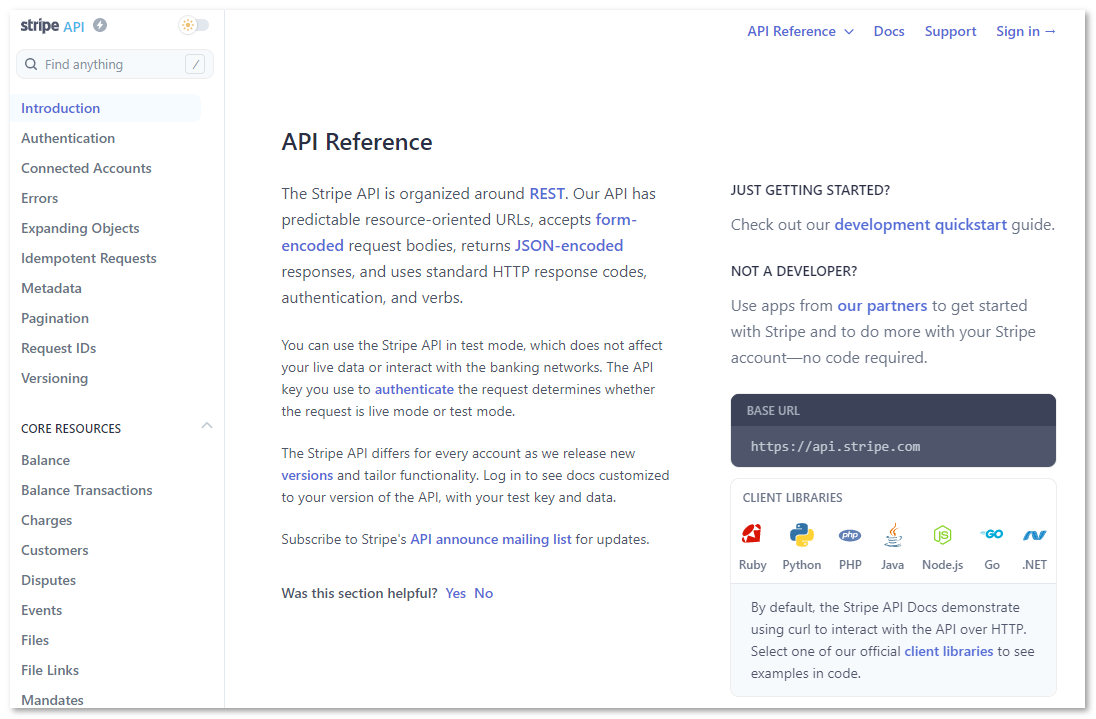Open Errors sidebar item

39,198
